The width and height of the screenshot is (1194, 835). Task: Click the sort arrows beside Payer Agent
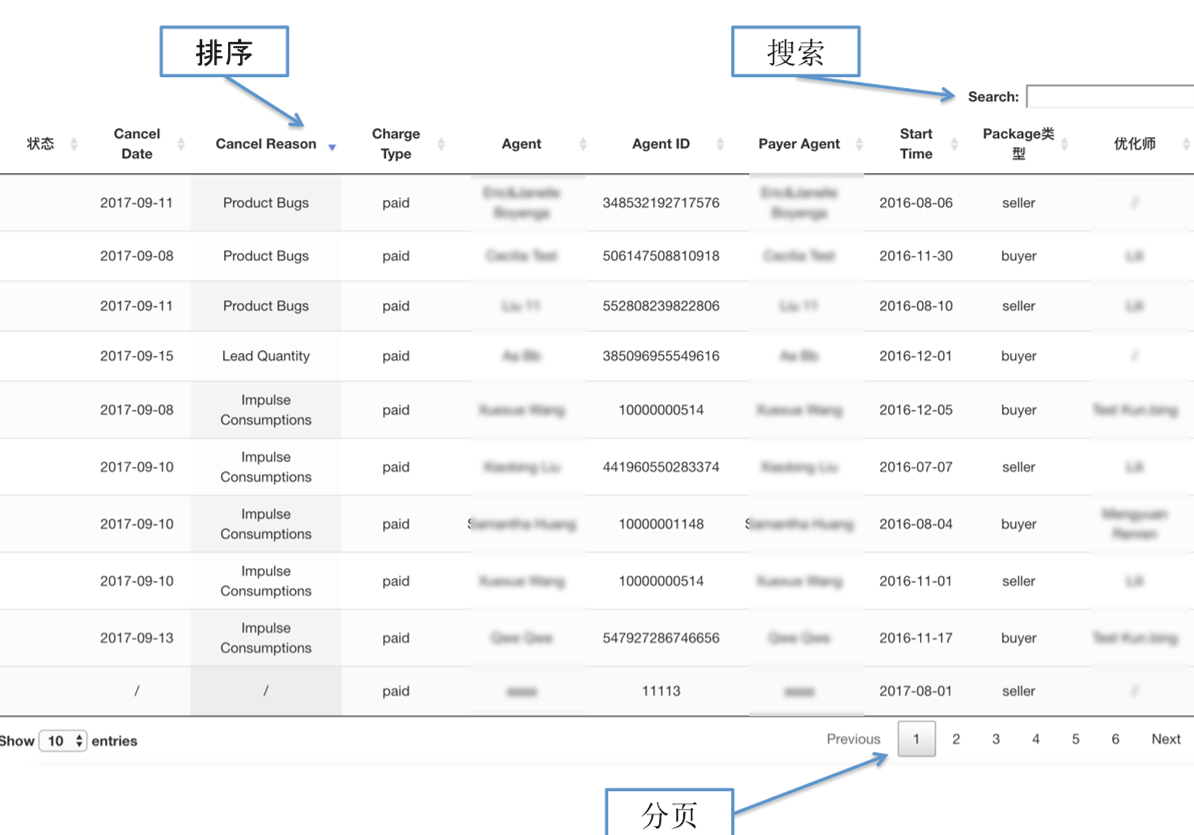(860, 144)
